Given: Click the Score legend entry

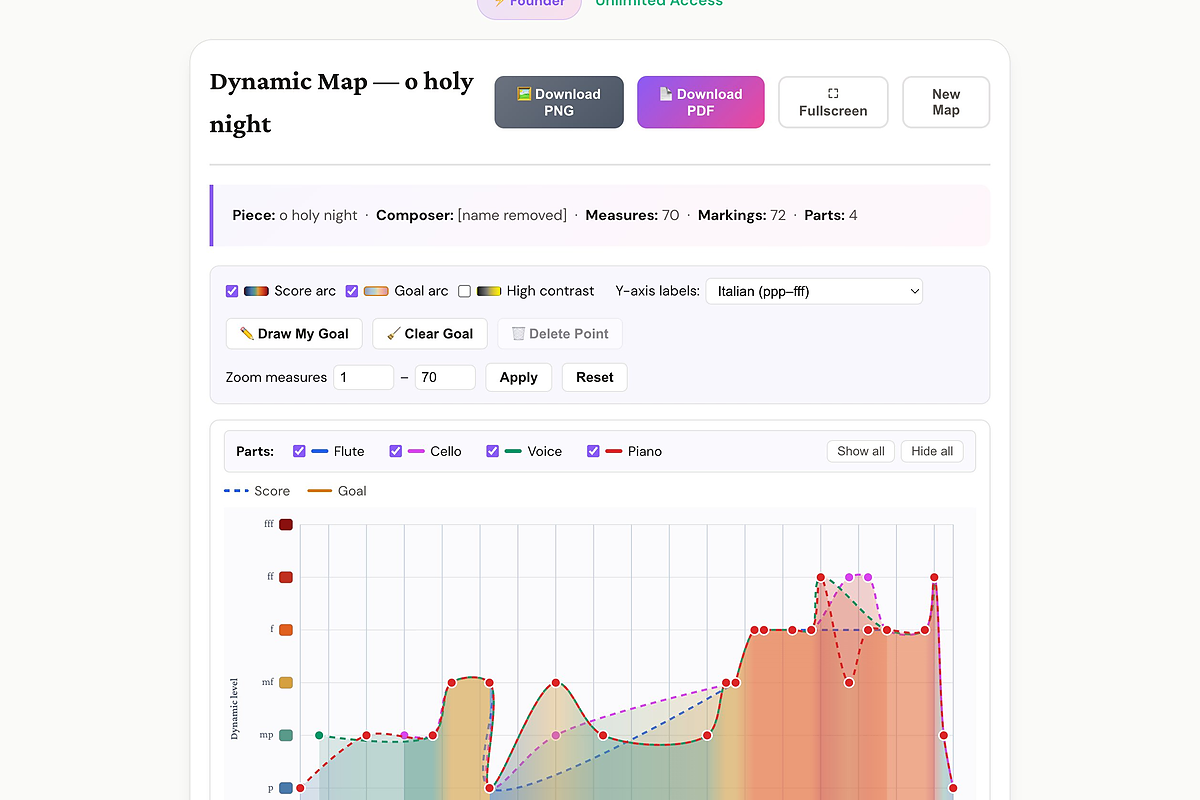Looking at the screenshot, I should (x=257, y=491).
